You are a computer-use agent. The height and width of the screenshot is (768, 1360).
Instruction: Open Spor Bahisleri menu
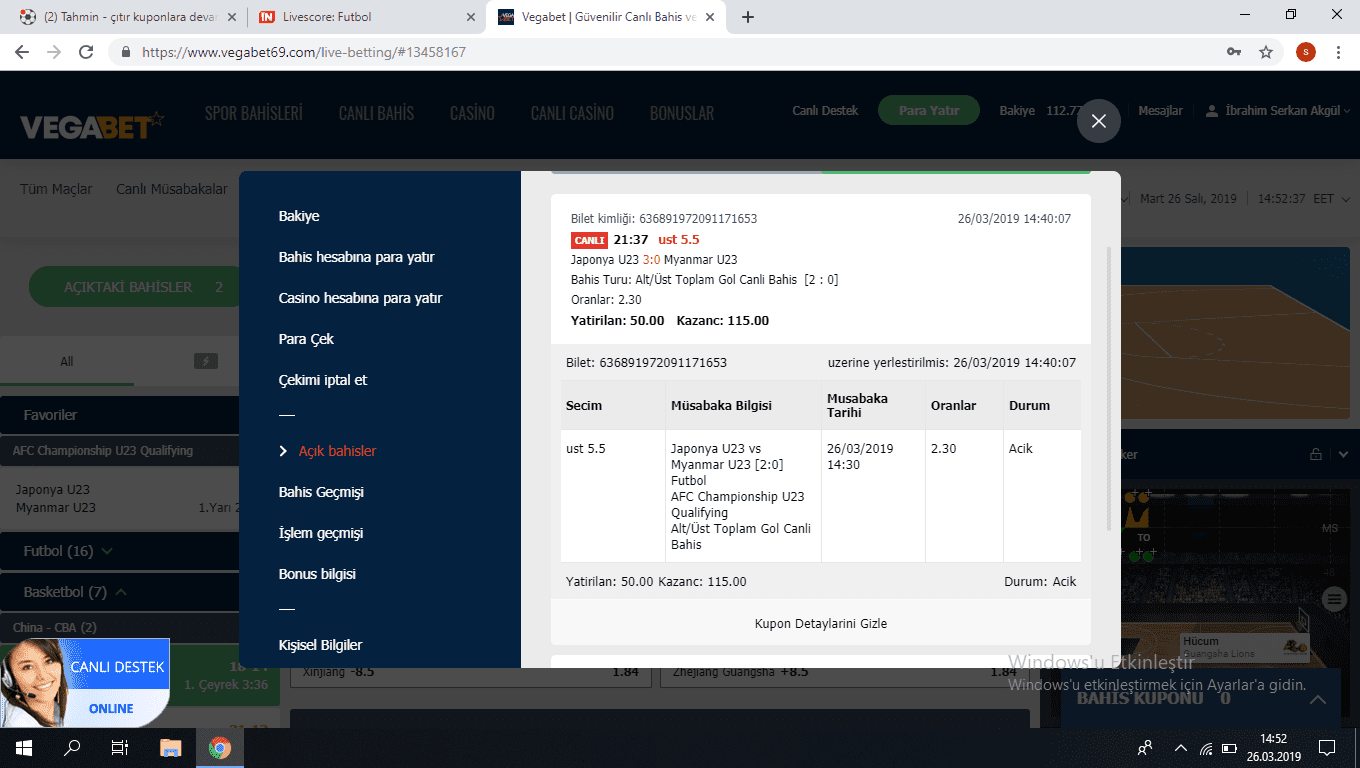coord(253,113)
